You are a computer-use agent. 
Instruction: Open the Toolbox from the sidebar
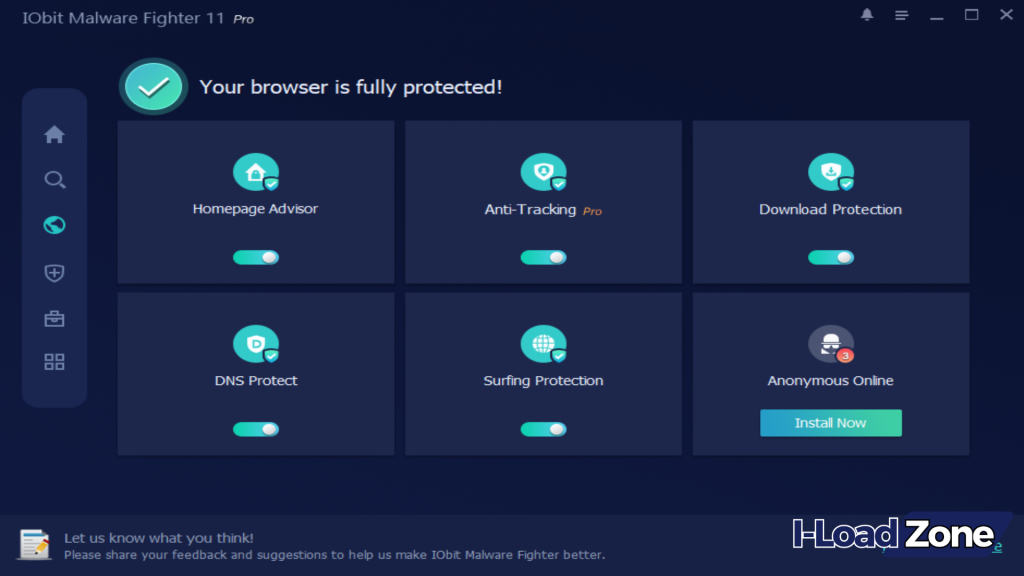click(x=54, y=318)
